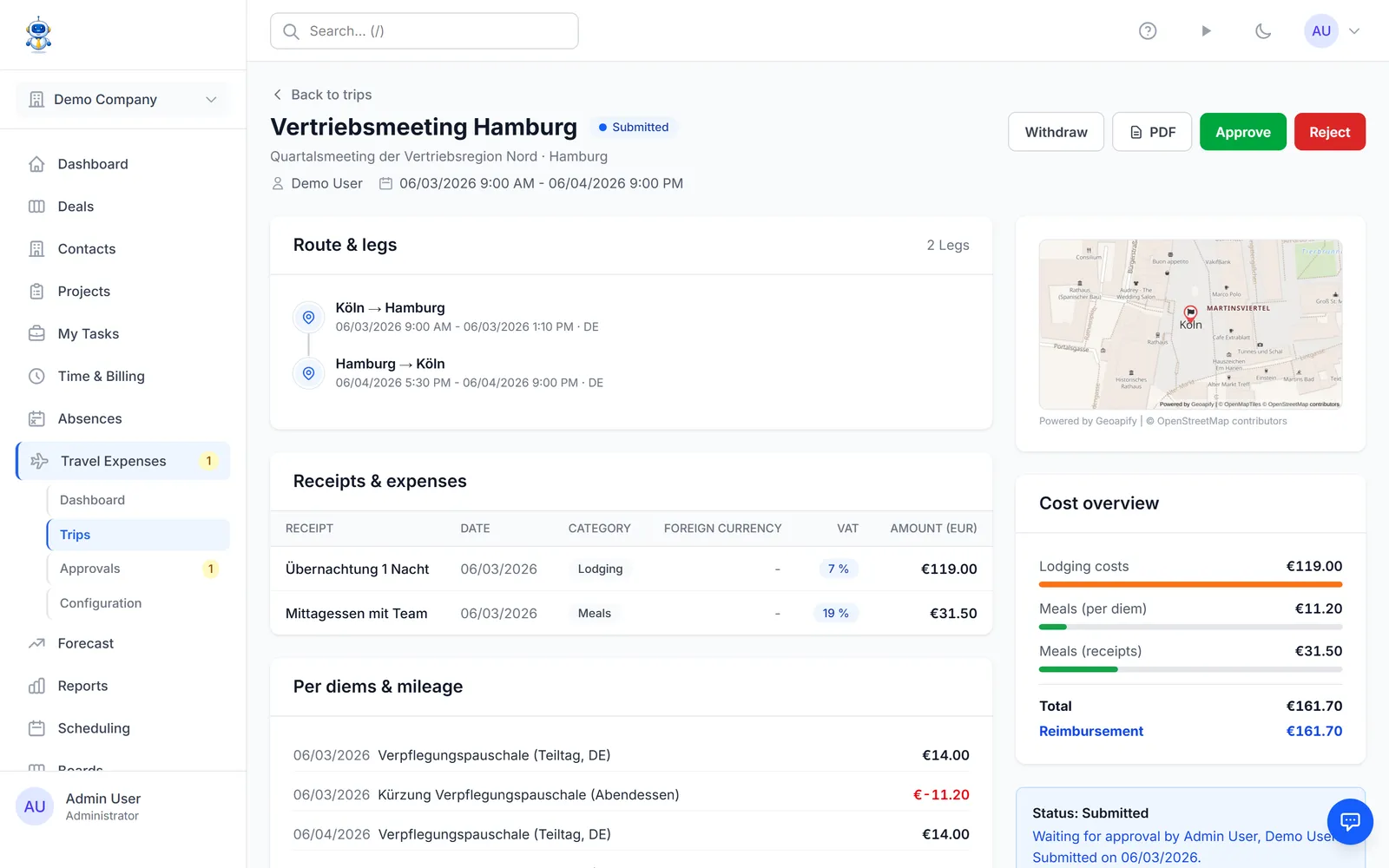
Task: Open the AU user avatar menu
Action: (1321, 31)
